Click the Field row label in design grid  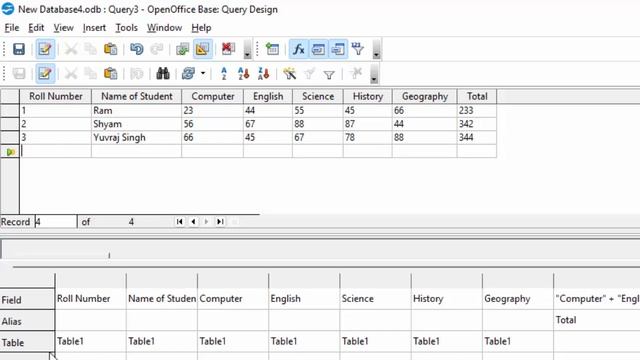[27, 300]
